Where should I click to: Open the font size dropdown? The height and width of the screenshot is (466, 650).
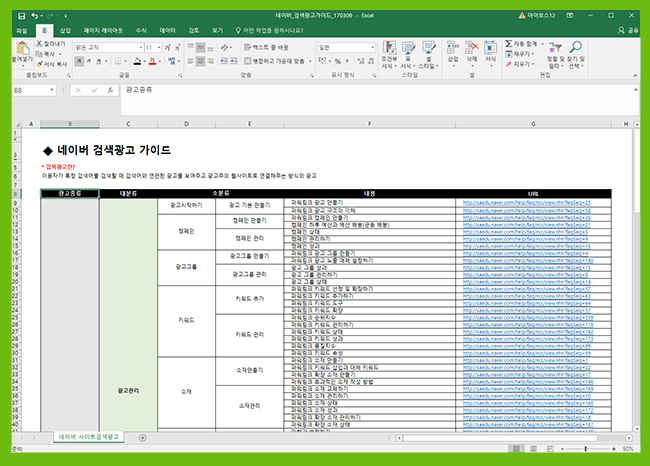click(x=159, y=48)
